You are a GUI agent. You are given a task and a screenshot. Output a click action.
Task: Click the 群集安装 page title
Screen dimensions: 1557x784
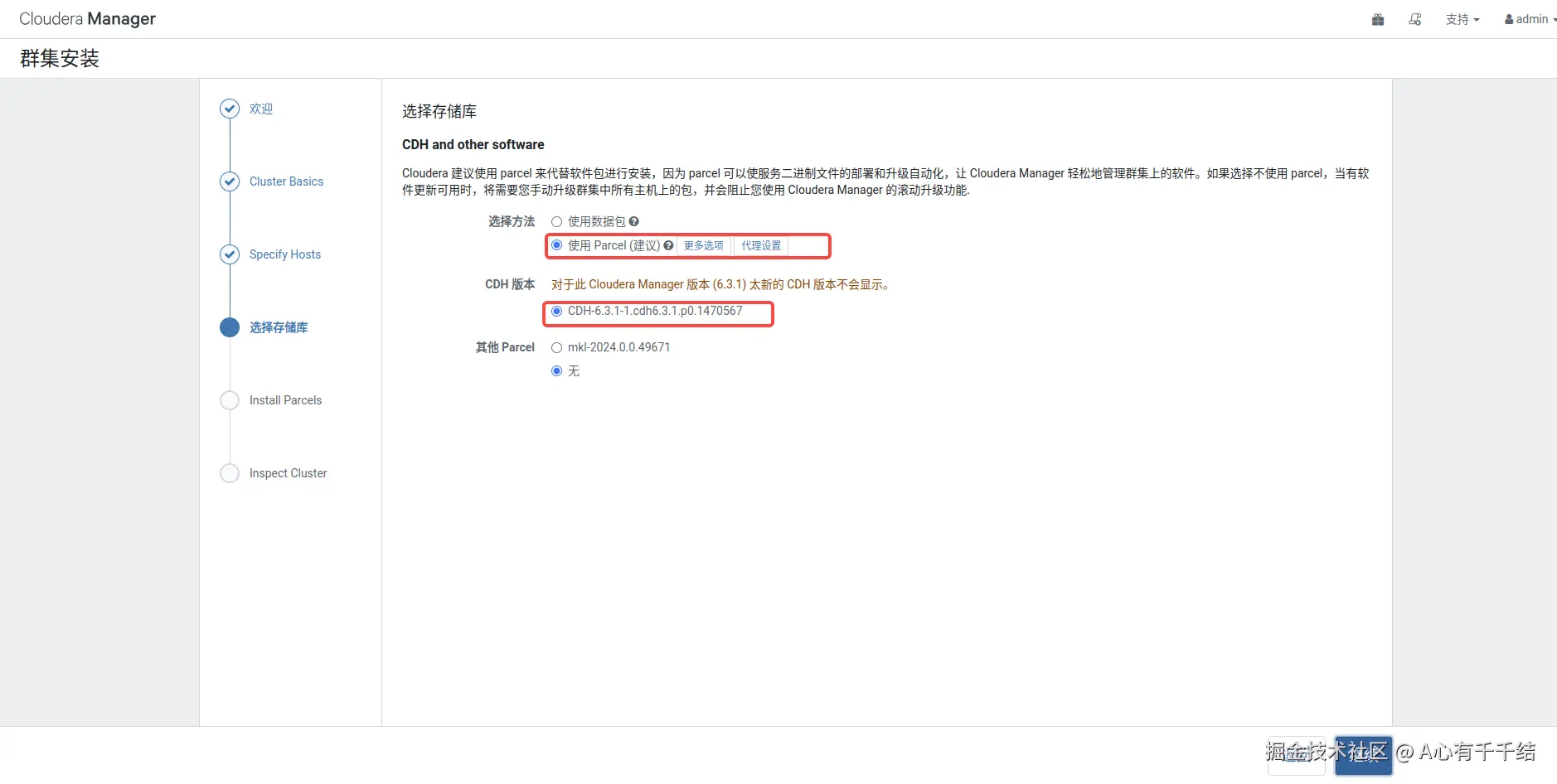click(x=60, y=58)
